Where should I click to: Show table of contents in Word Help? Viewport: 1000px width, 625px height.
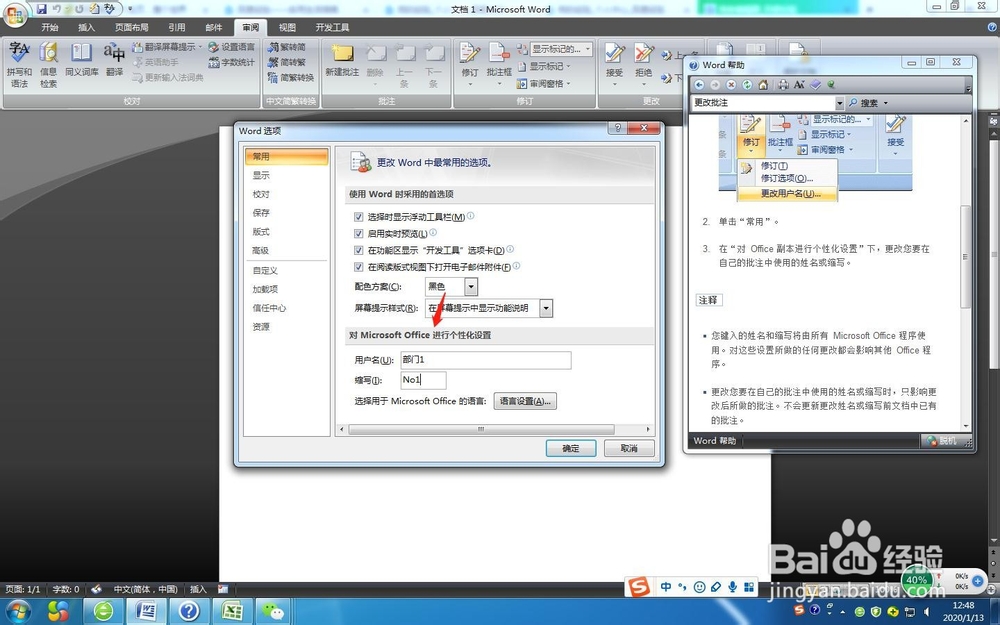click(816, 85)
